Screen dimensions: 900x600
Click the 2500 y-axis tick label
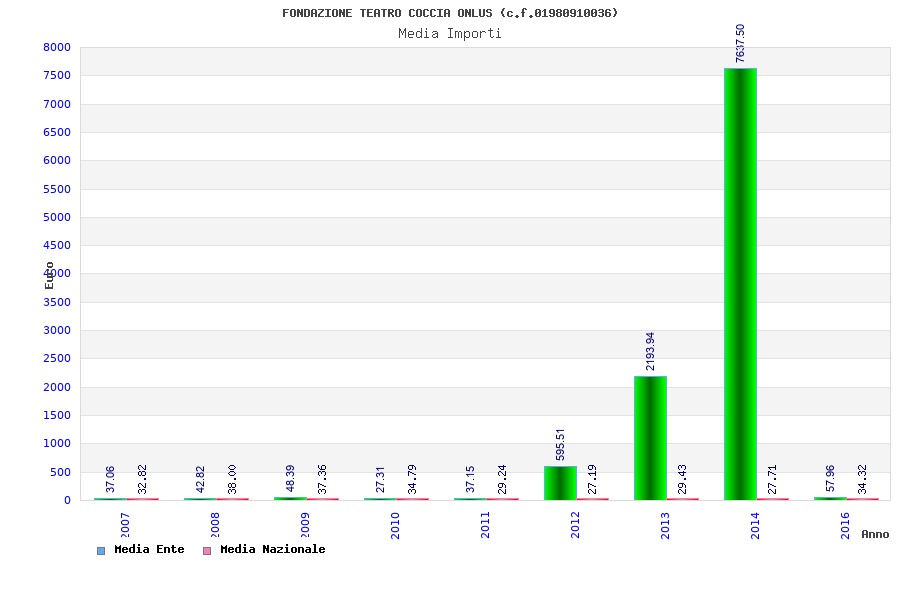[57, 359]
